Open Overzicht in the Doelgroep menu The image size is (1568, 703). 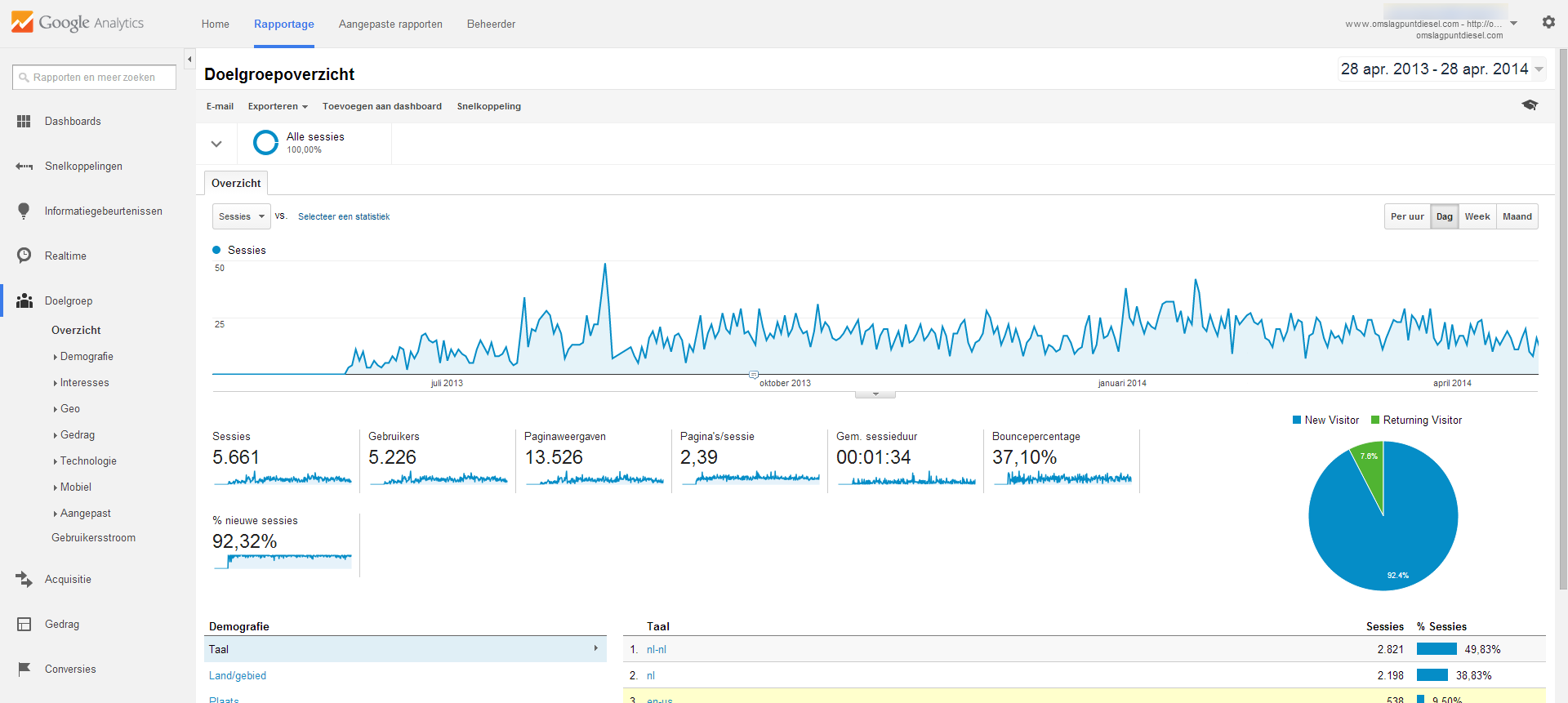[x=76, y=330]
